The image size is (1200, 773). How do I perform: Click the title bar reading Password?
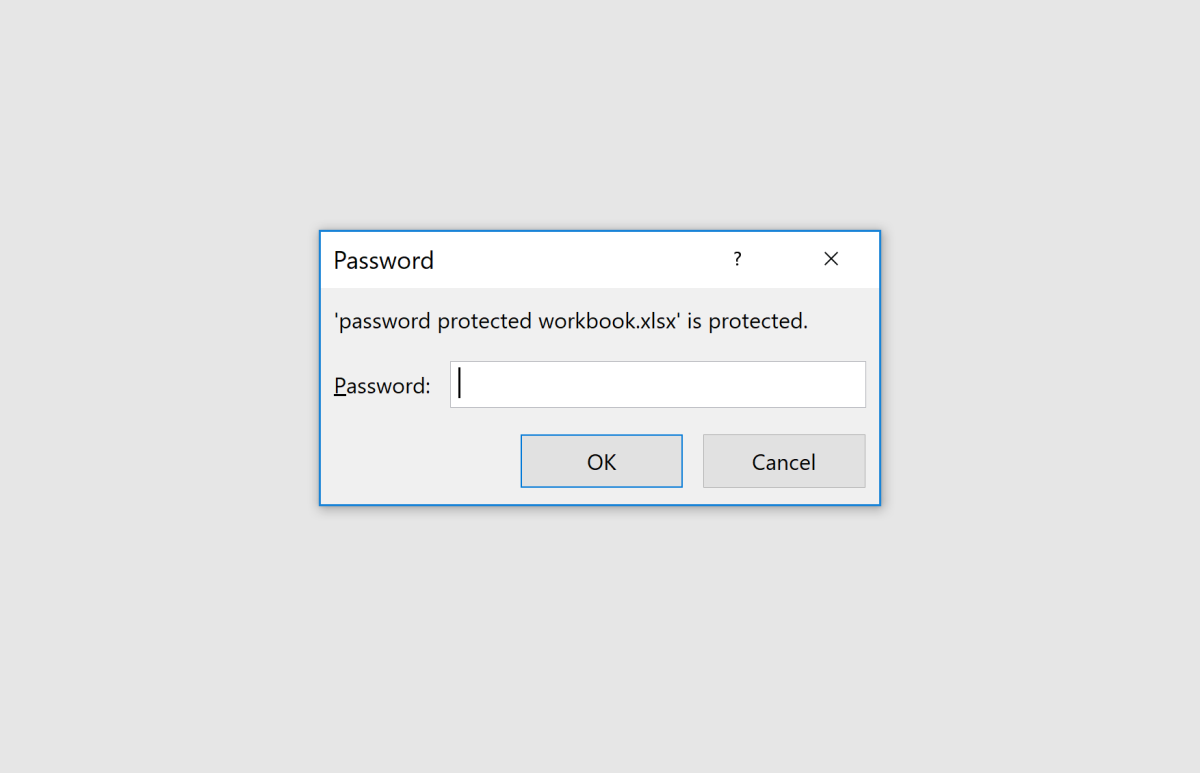(383, 260)
